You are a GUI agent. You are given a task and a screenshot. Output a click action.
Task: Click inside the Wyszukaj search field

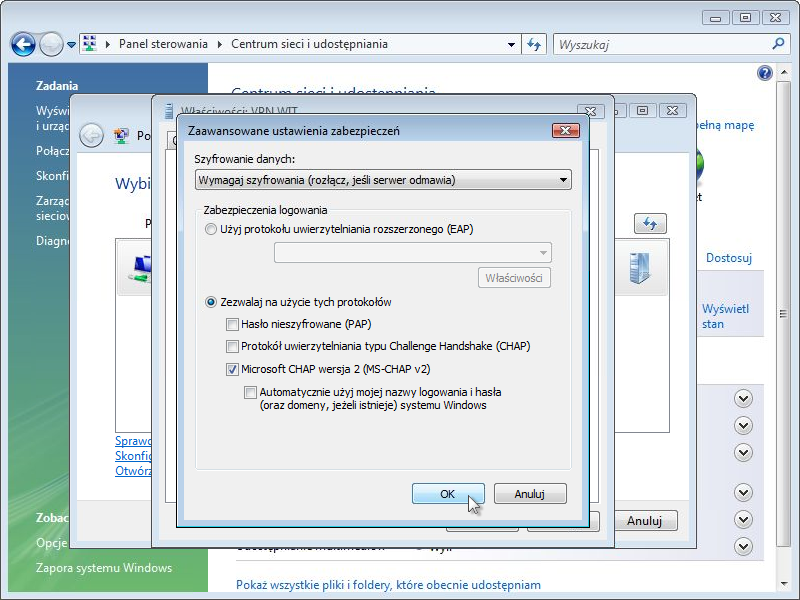coord(660,44)
